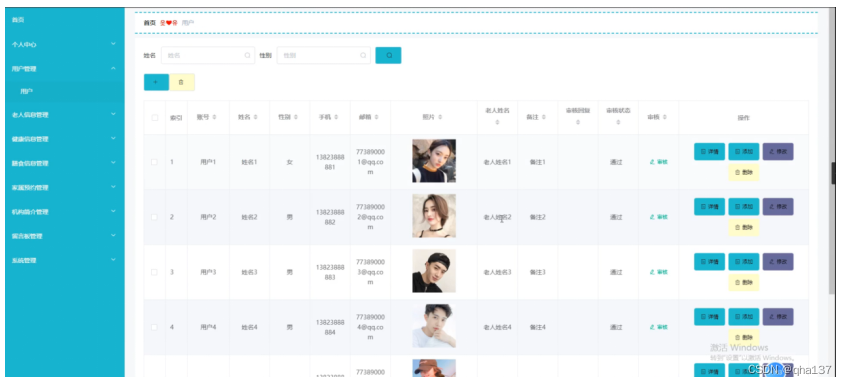Image resolution: width=847 pixels, height=385 pixels.
Task: Click the photo thumbnail of 用户4
Action: [x=434, y=326]
